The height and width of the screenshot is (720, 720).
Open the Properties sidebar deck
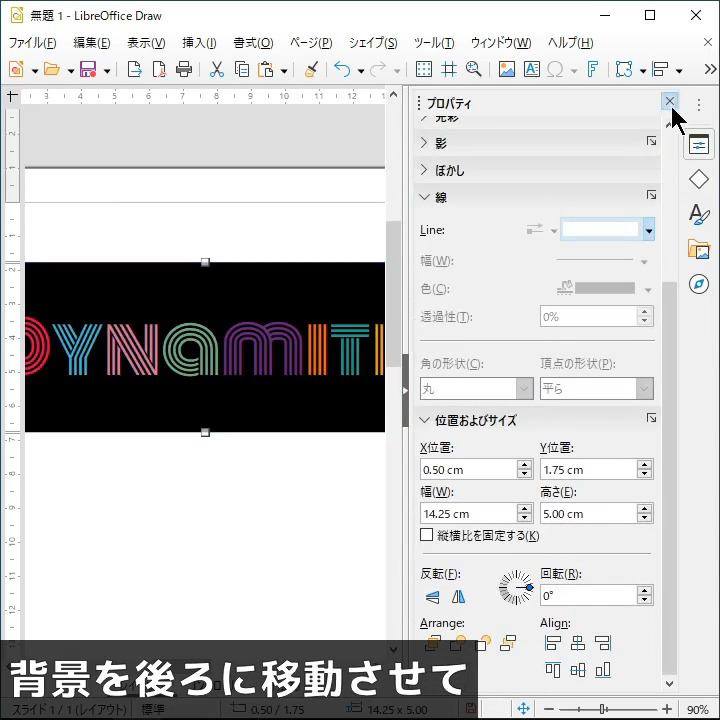point(698,145)
